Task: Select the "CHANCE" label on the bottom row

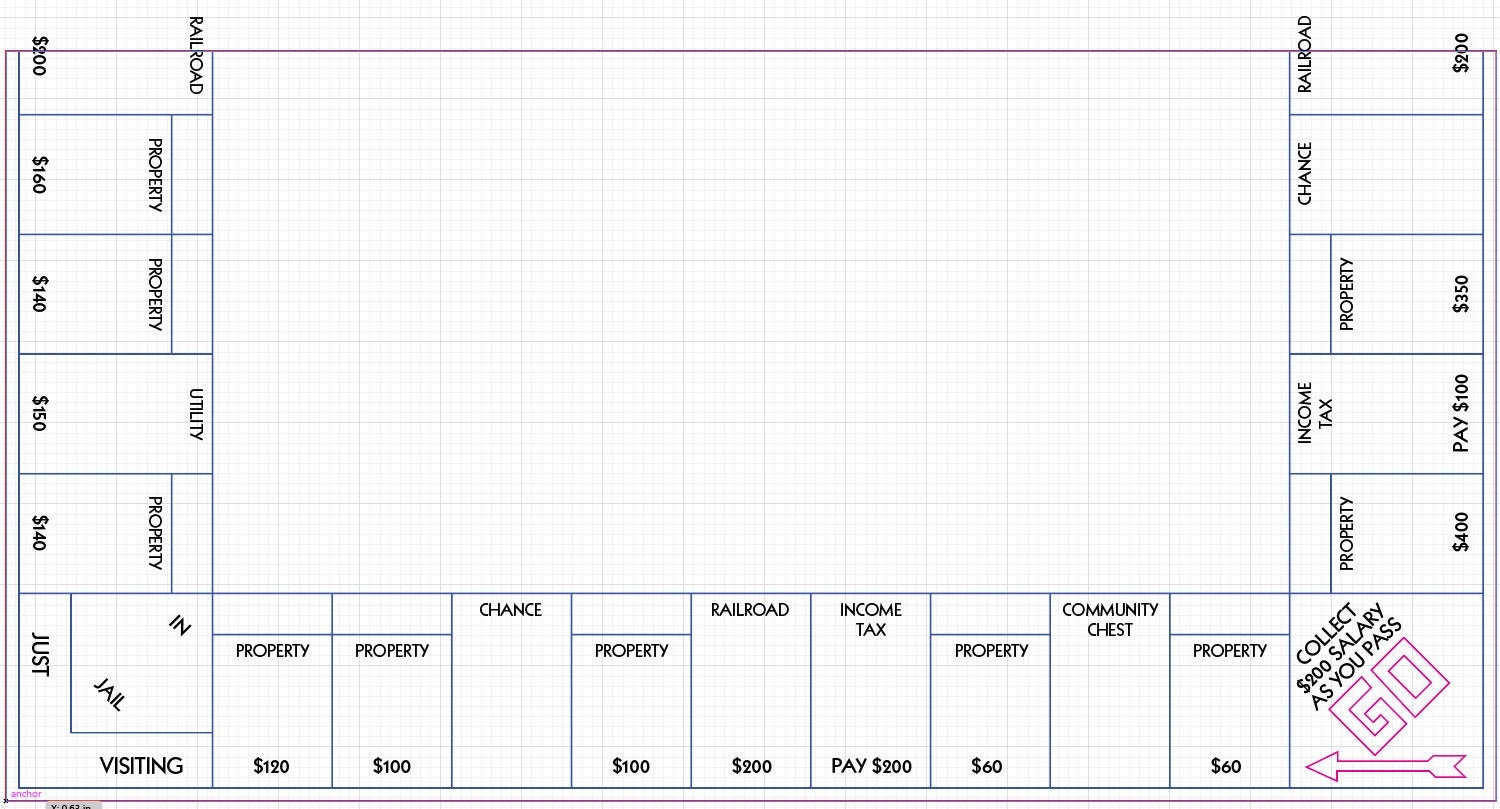Action: click(x=511, y=610)
